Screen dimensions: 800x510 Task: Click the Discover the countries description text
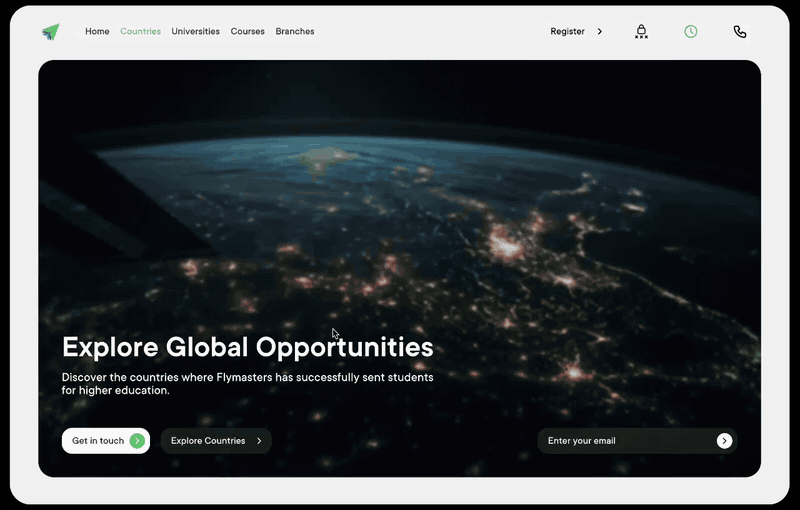(x=247, y=384)
